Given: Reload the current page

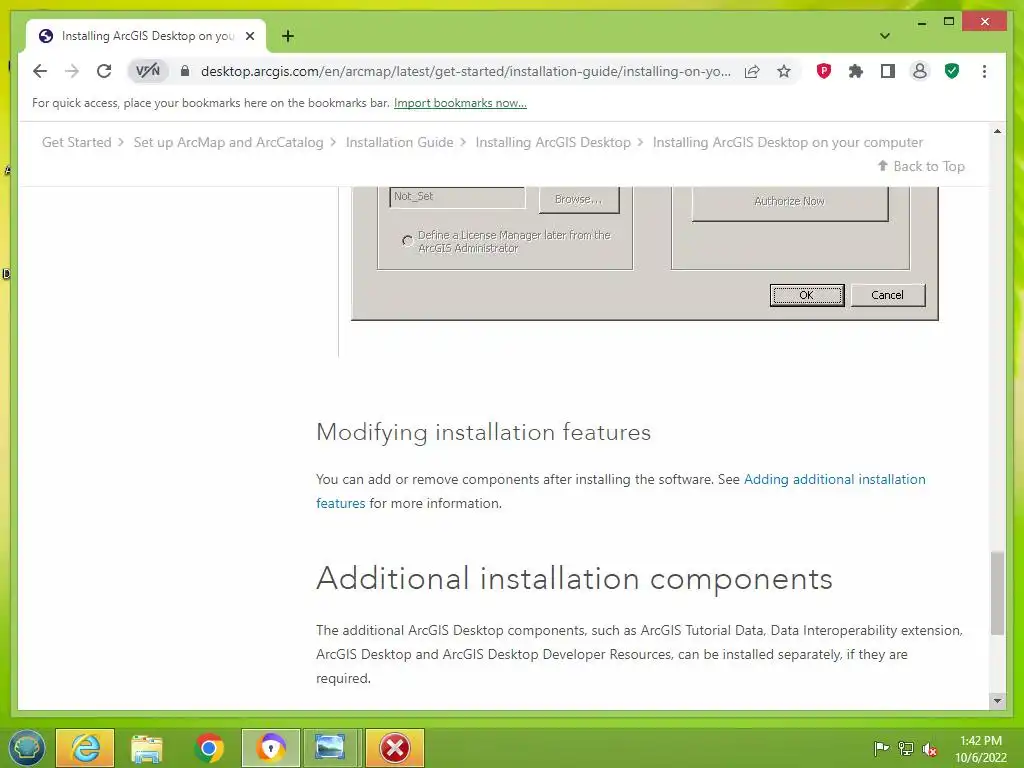Looking at the screenshot, I should coord(104,71).
